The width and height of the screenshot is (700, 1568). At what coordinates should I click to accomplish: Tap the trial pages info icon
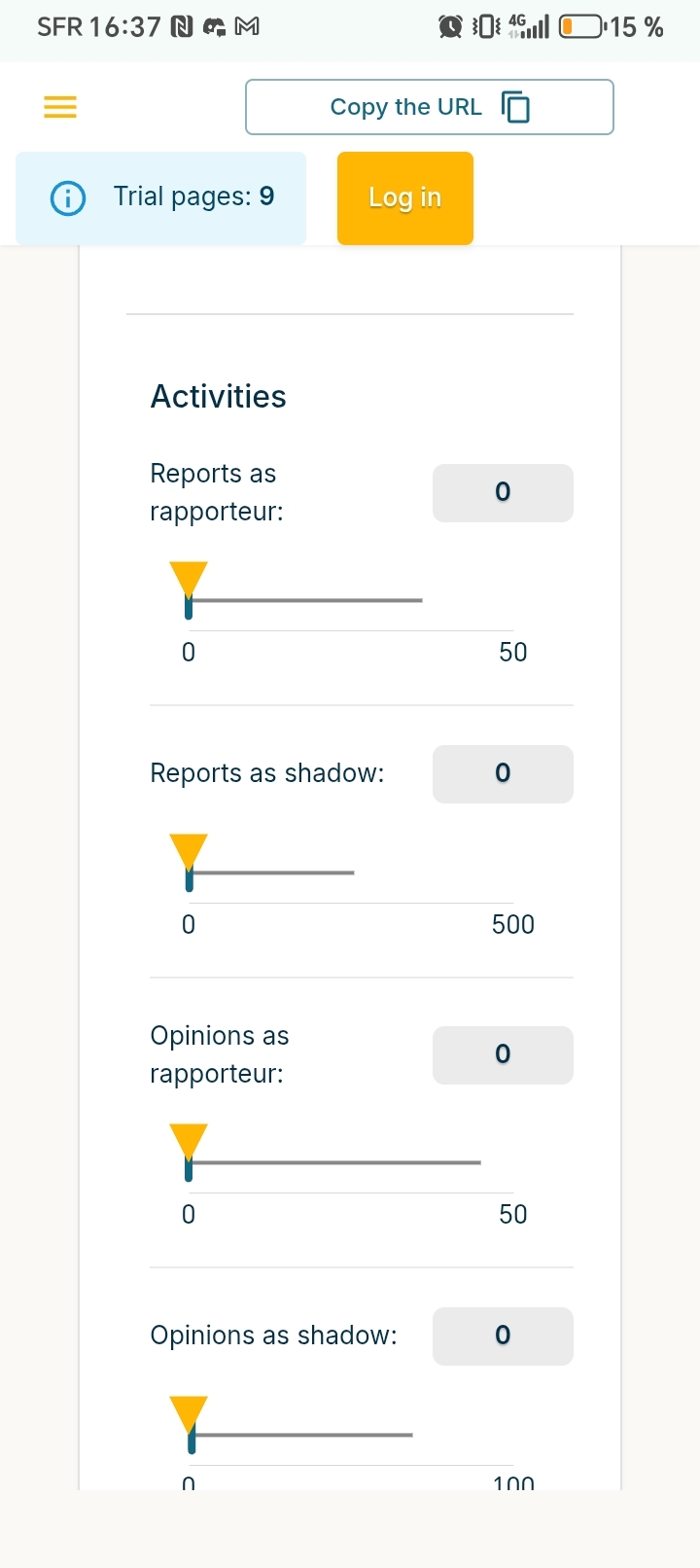point(68,198)
